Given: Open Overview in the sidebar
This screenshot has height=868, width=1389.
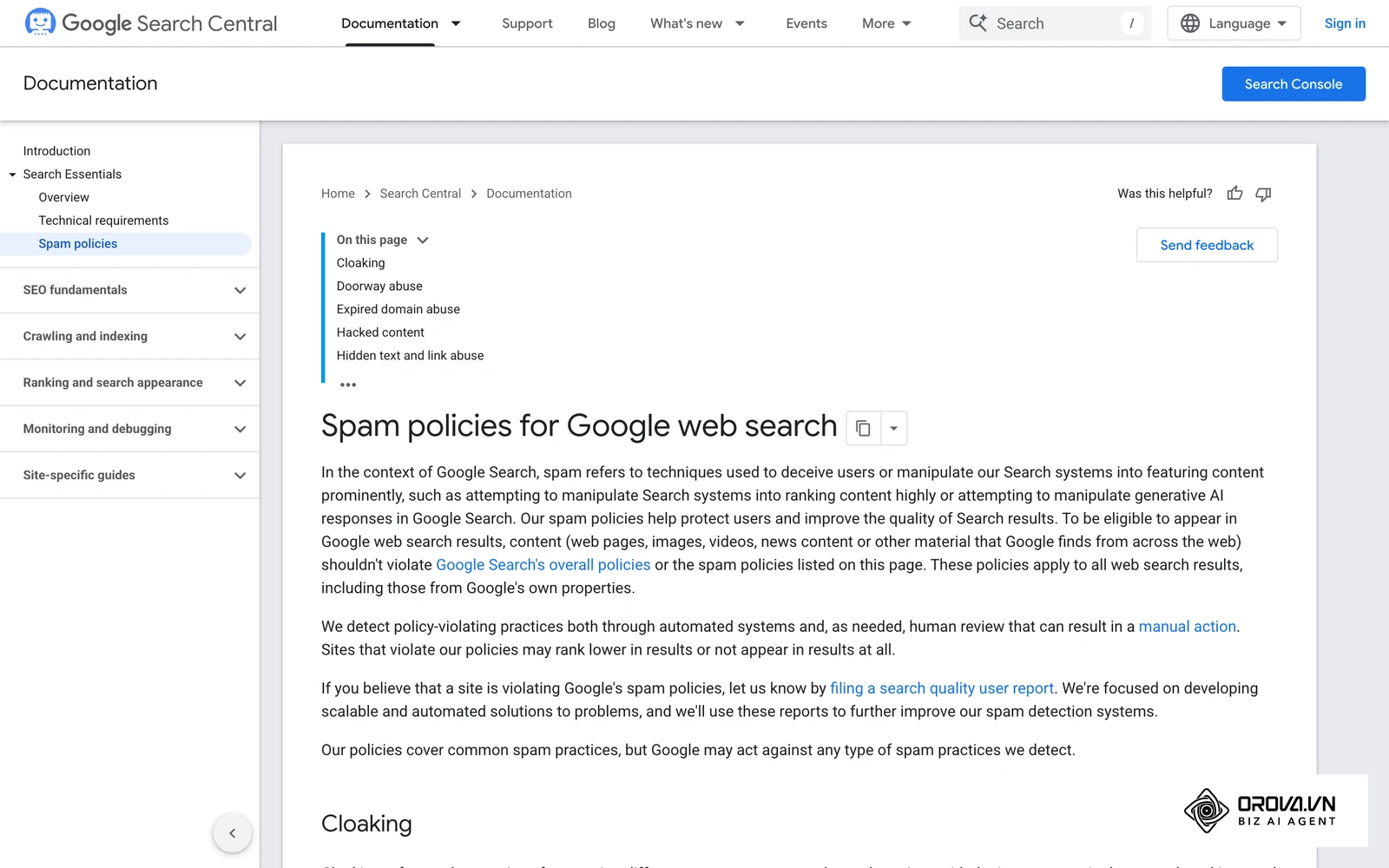Looking at the screenshot, I should 63,197.
